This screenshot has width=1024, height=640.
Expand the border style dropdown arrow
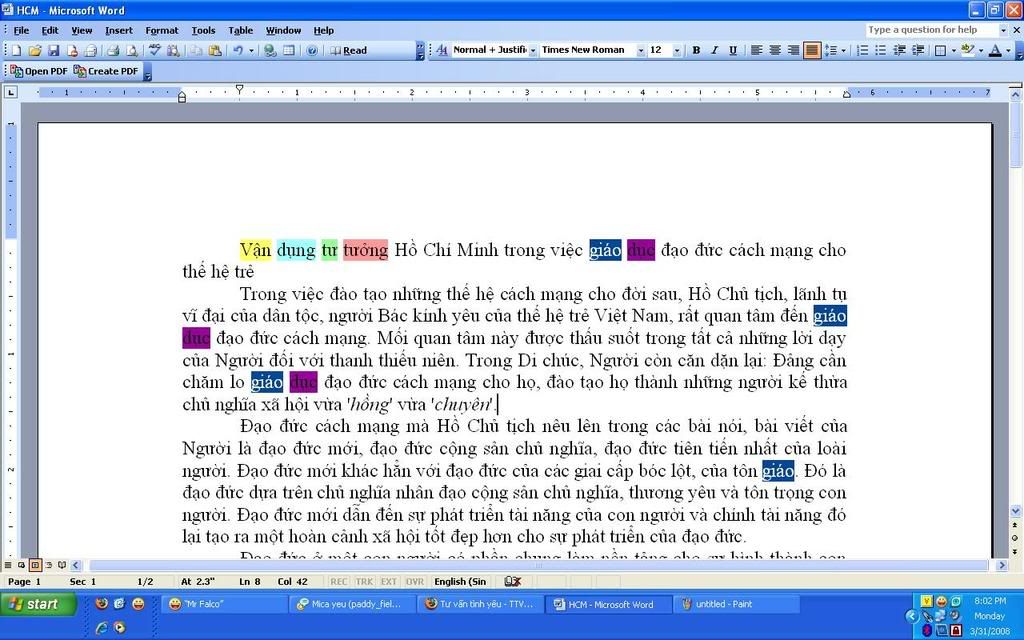pyautogui.click(x=953, y=50)
